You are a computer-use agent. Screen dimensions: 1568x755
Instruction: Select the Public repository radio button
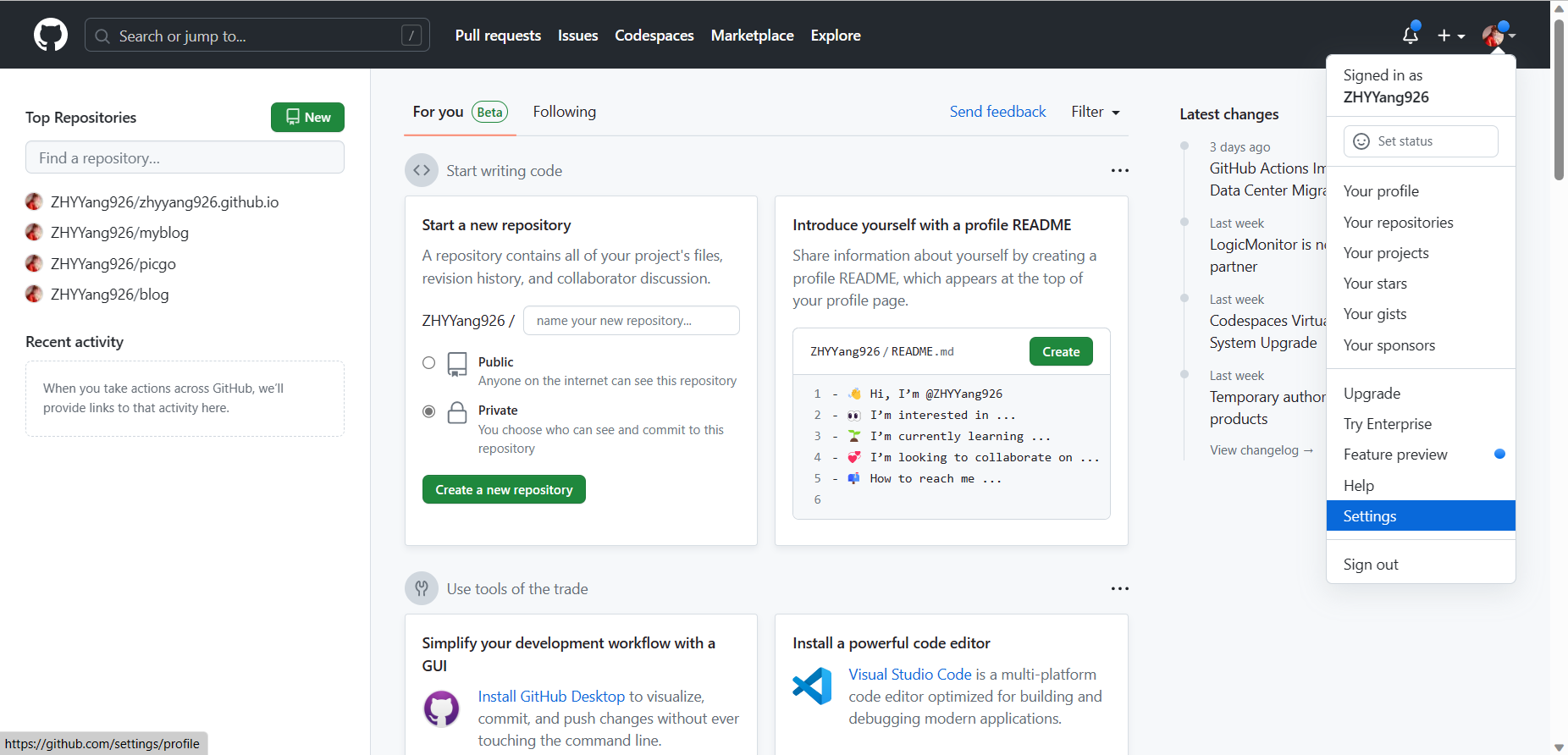coord(429,363)
